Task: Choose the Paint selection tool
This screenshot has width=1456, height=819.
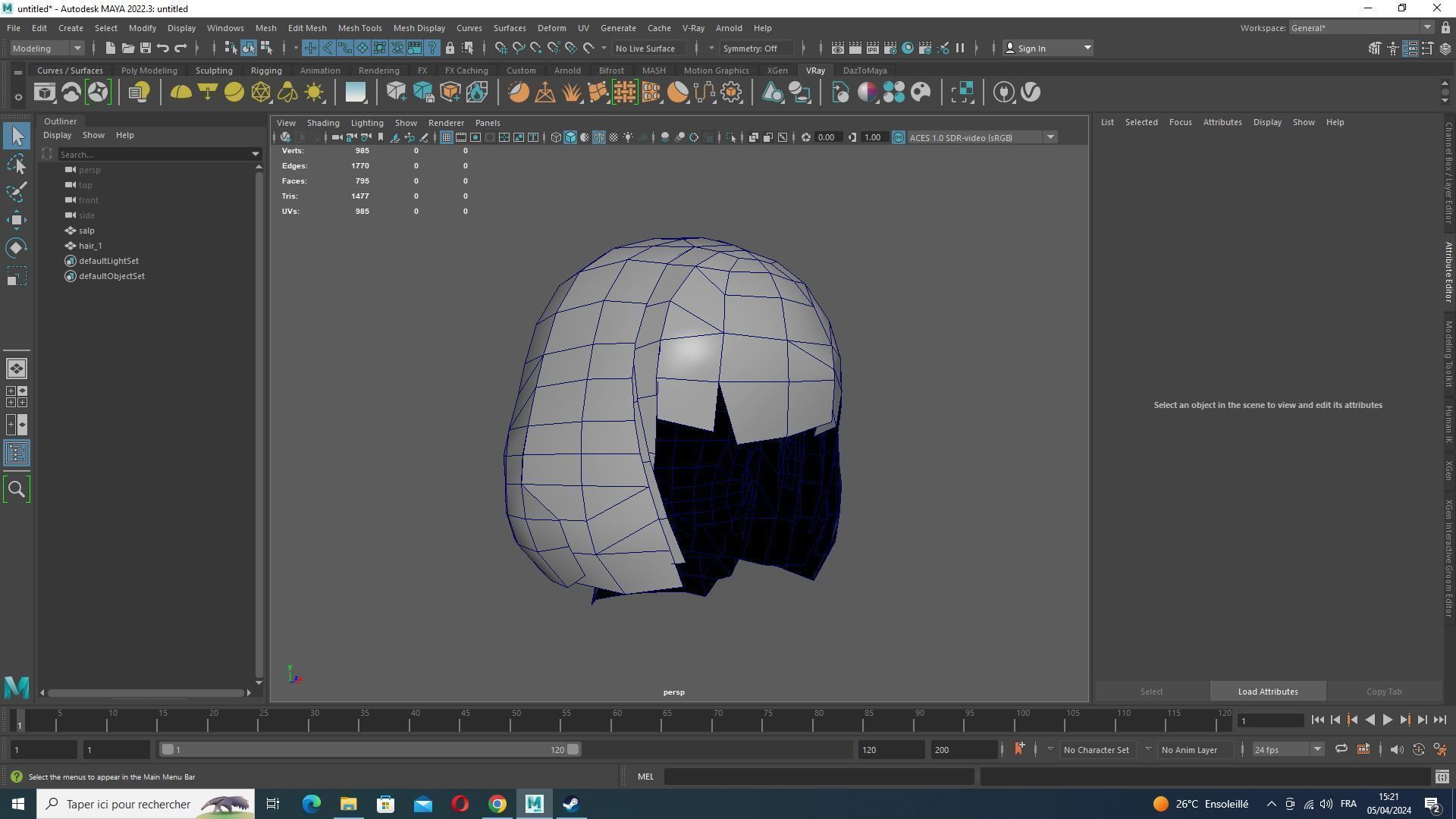Action: coord(17,192)
